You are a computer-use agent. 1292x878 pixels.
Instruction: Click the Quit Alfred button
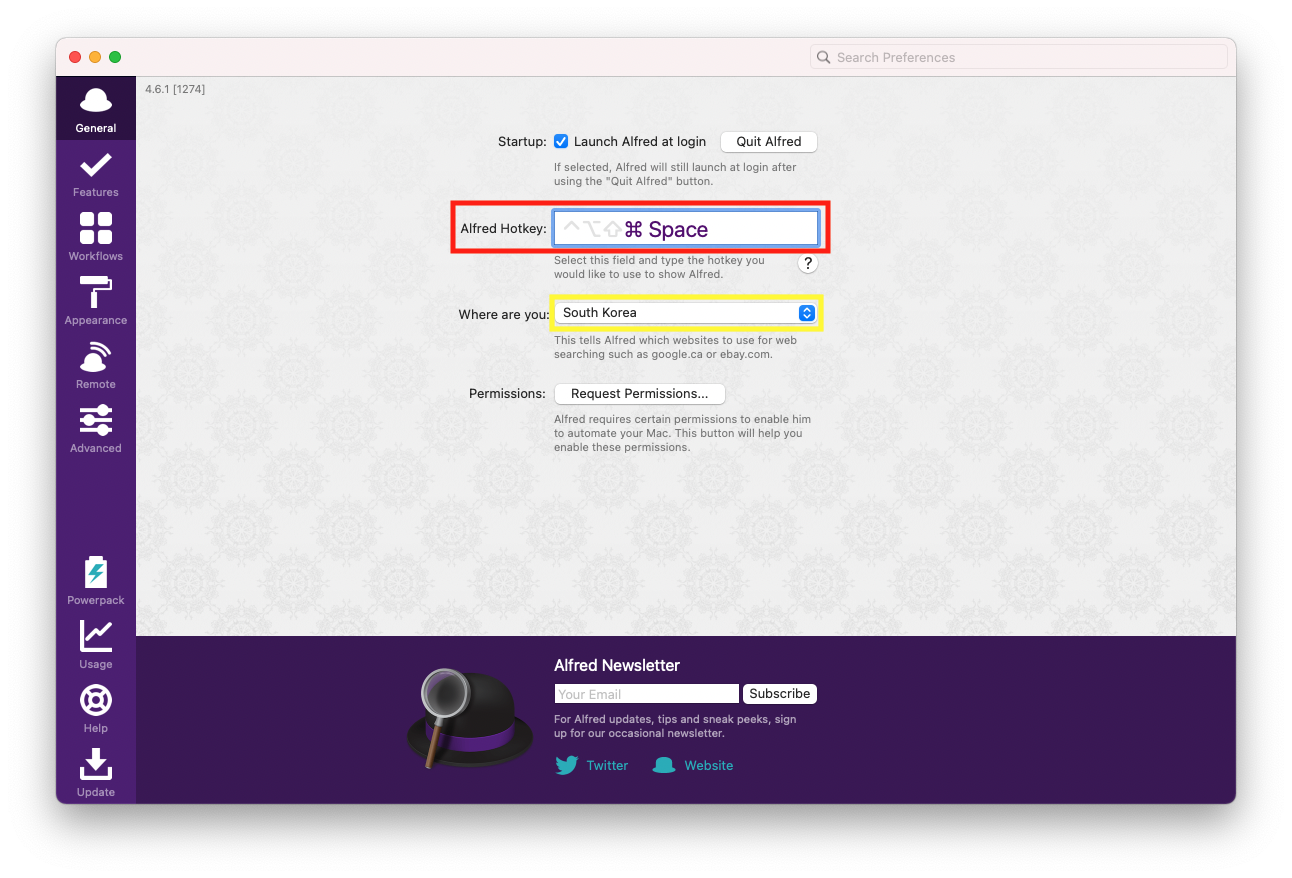[769, 141]
